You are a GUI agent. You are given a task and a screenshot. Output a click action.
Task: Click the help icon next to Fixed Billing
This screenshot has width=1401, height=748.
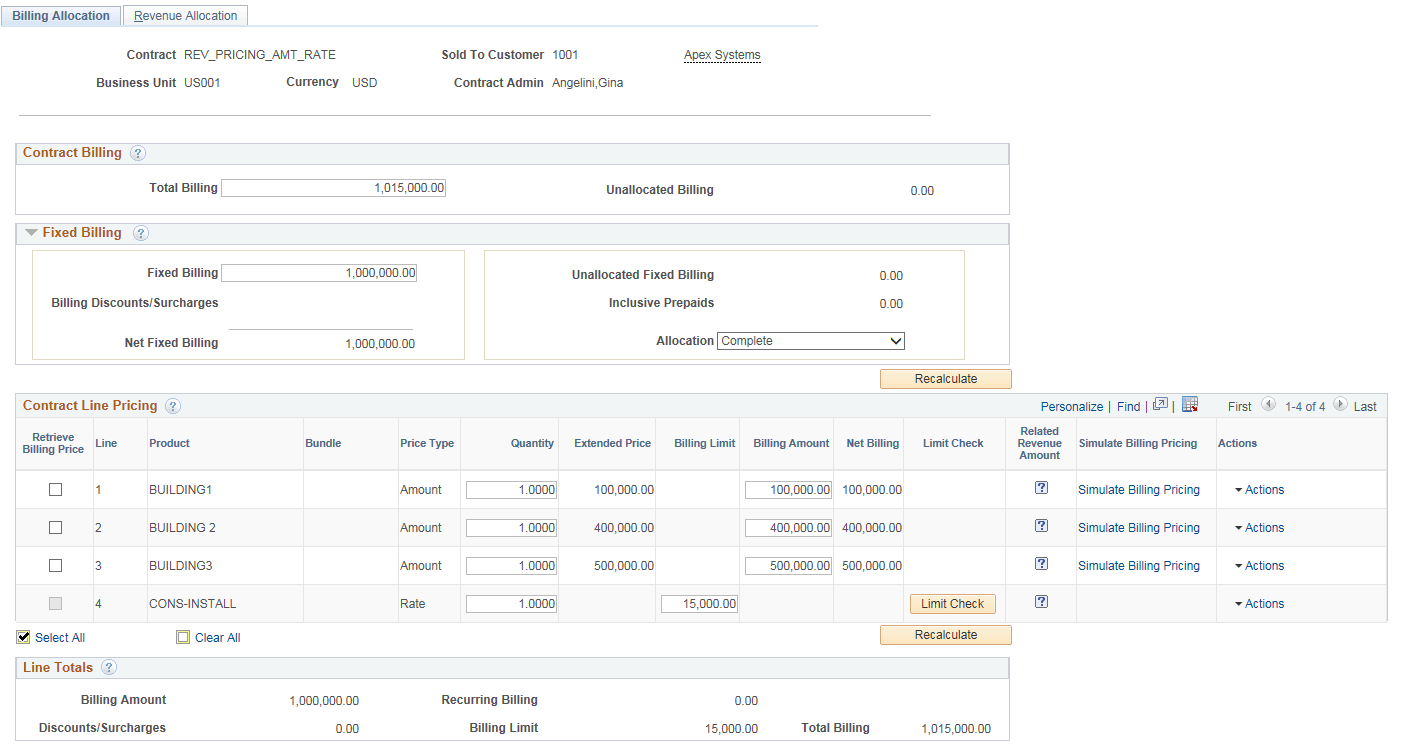[x=140, y=233]
